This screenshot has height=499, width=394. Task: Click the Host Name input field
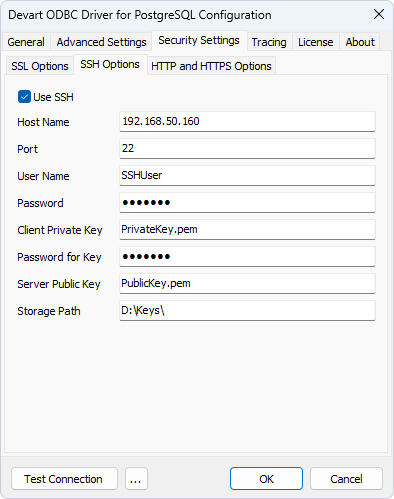(x=247, y=121)
